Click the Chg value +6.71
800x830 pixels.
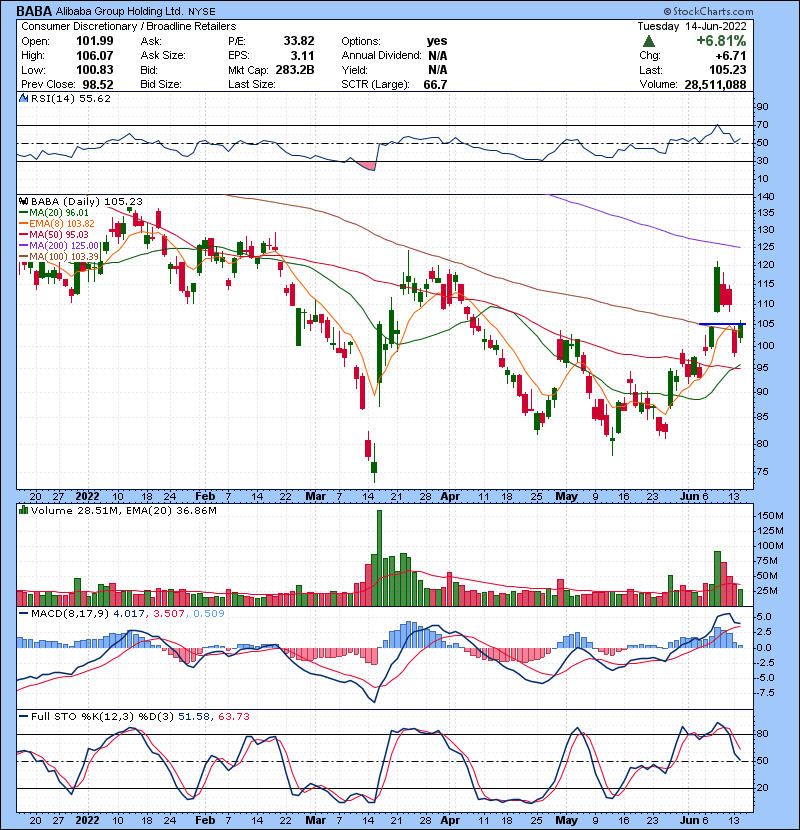coord(731,56)
